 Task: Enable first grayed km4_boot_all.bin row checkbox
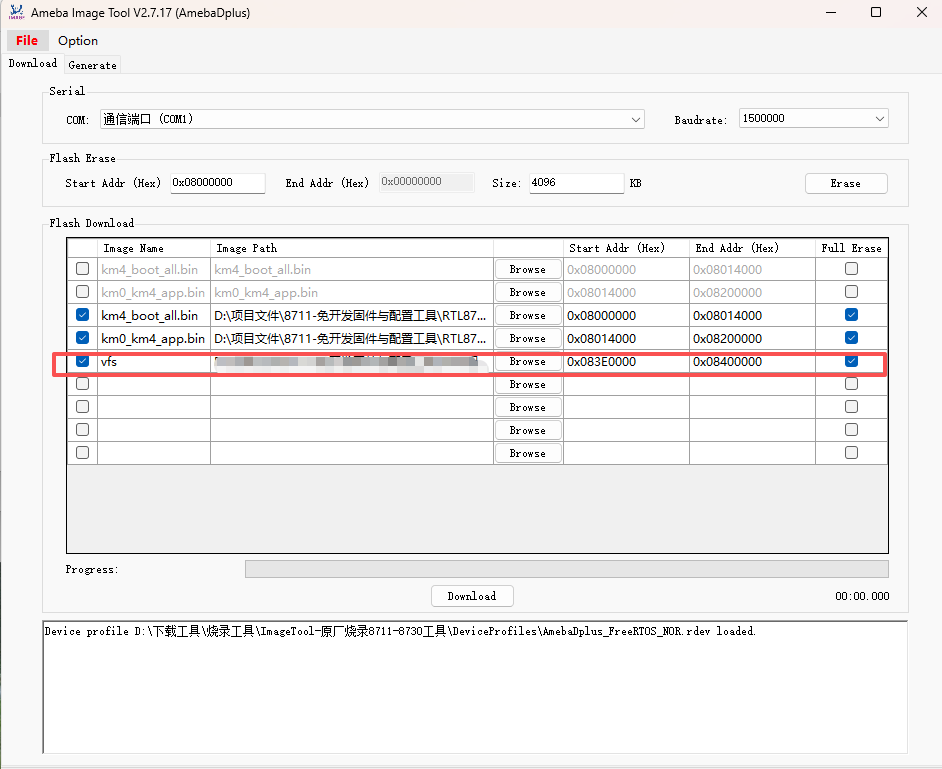82,269
